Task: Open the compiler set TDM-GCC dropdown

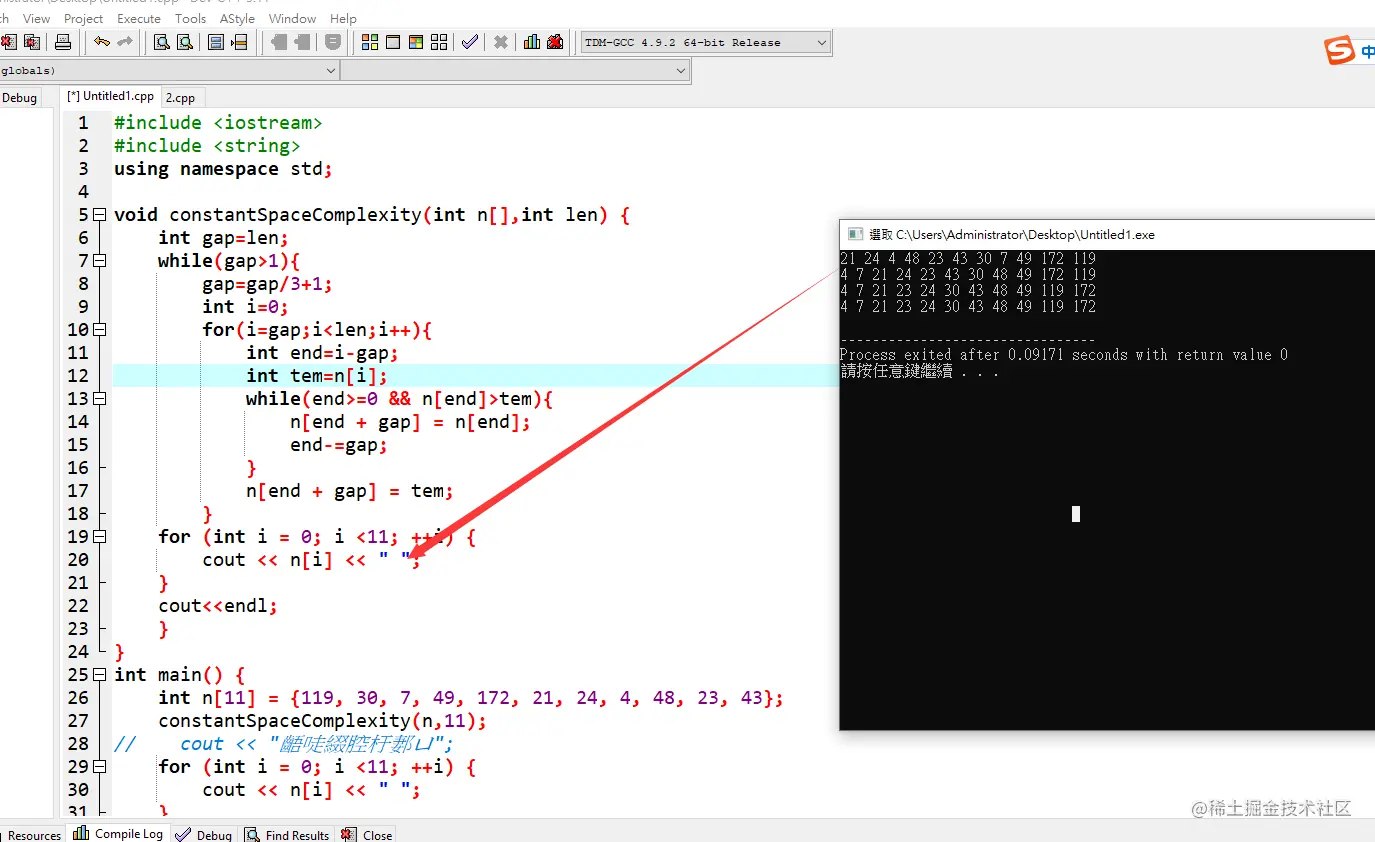Action: point(705,42)
